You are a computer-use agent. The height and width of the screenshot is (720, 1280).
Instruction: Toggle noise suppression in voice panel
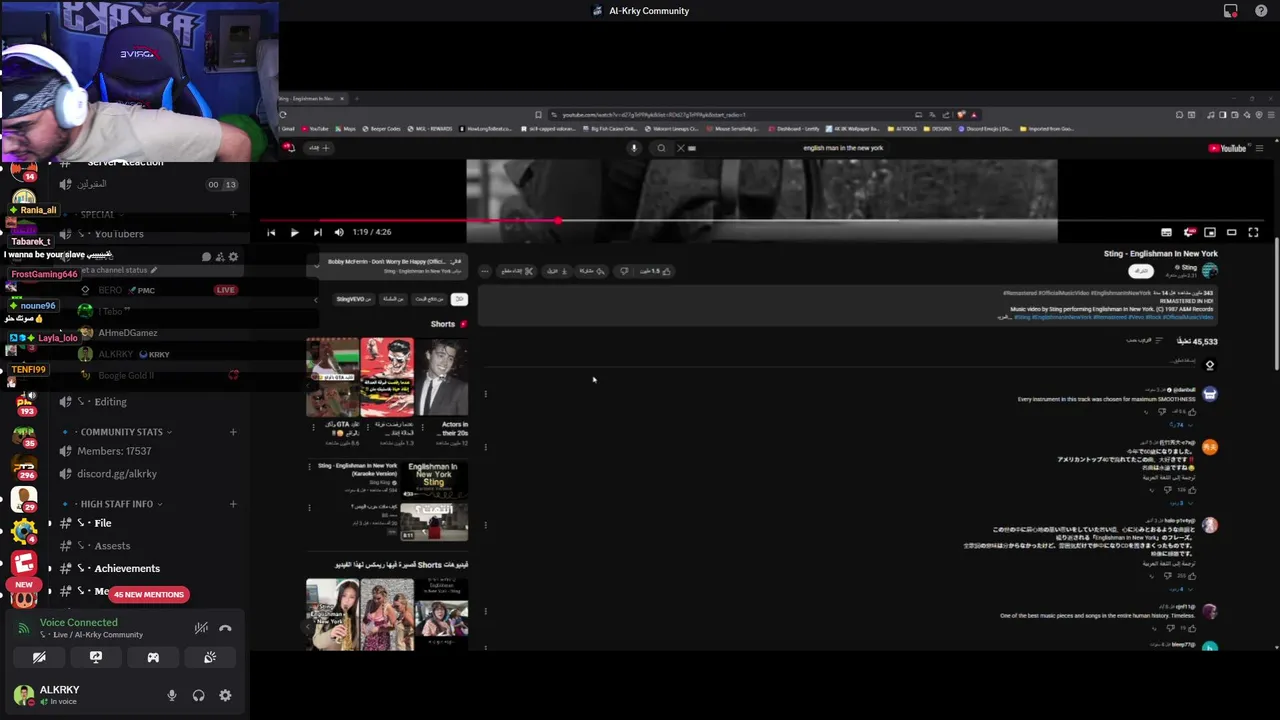[x=201, y=629]
